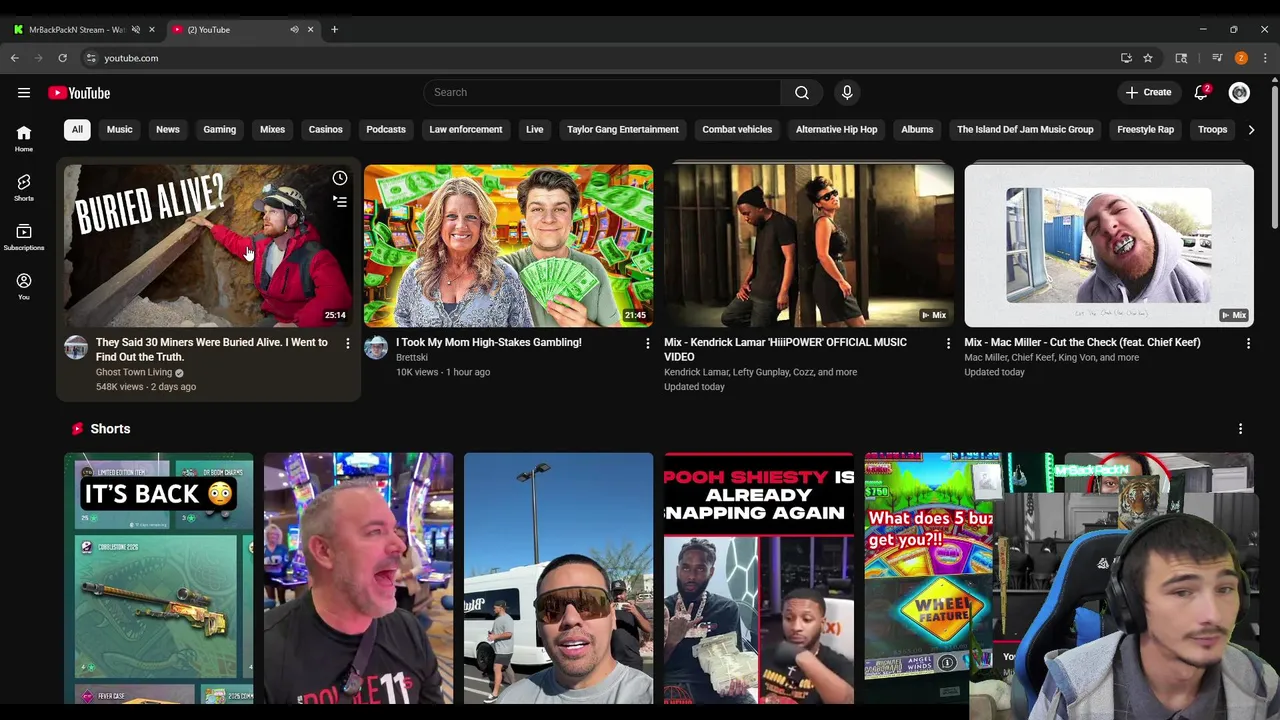Click the Brettski channel avatar
The image size is (1280, 720).
[x=376, y=348]
